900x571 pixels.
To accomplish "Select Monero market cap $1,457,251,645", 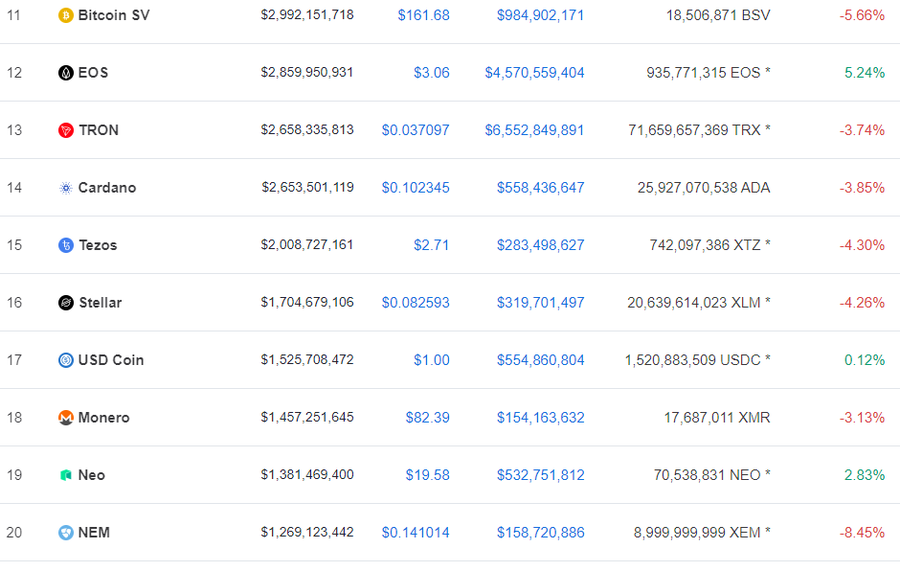I will (x=307, y=417).
